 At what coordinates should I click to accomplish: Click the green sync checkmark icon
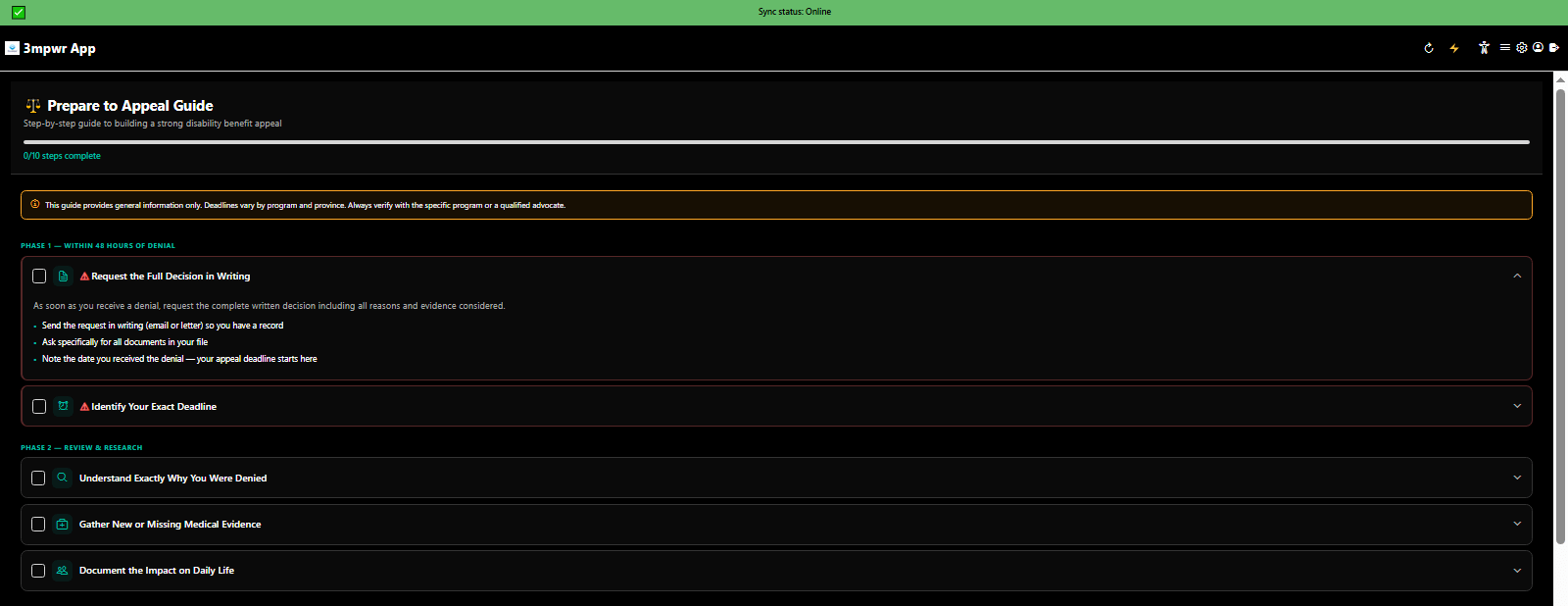(19, 12)
